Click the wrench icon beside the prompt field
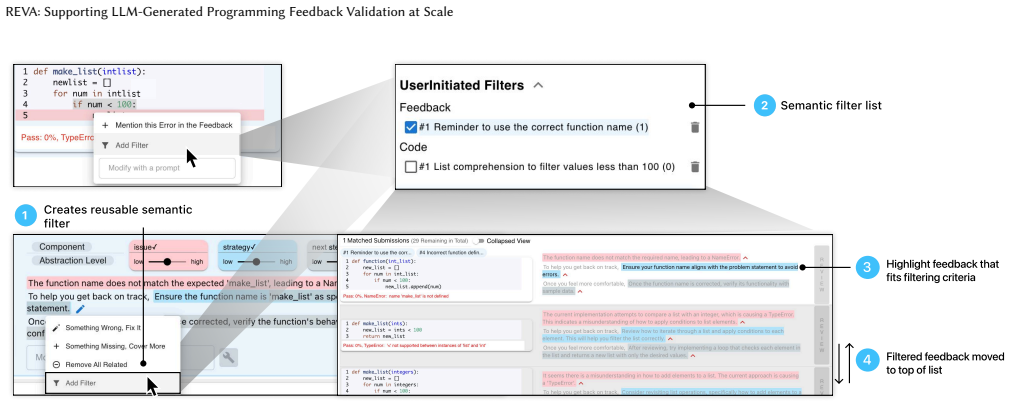The width and height of the screenshot is (1011, 405). [x=229, y=357]
